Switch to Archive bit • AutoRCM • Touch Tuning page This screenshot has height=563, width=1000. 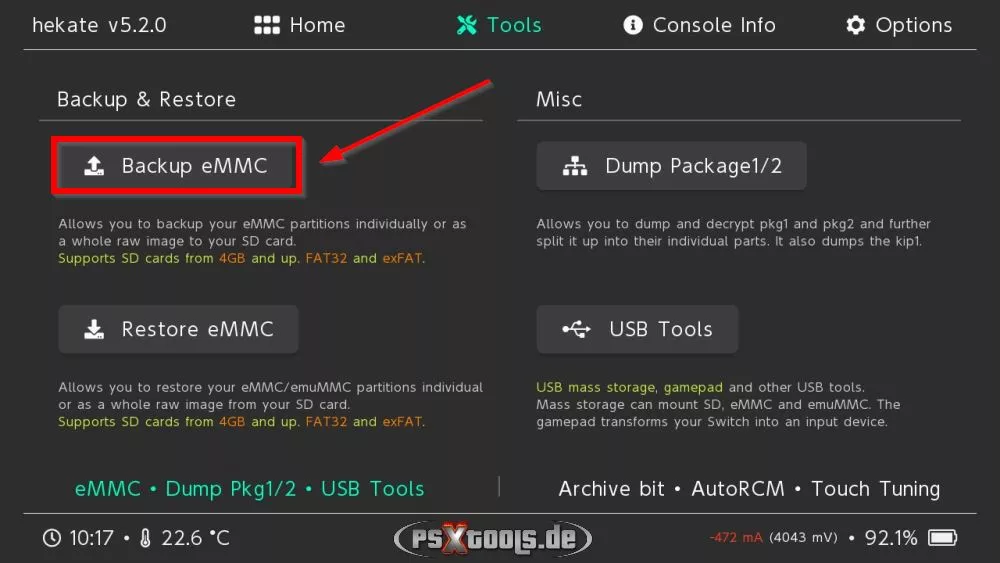click(x=749, y=489)
